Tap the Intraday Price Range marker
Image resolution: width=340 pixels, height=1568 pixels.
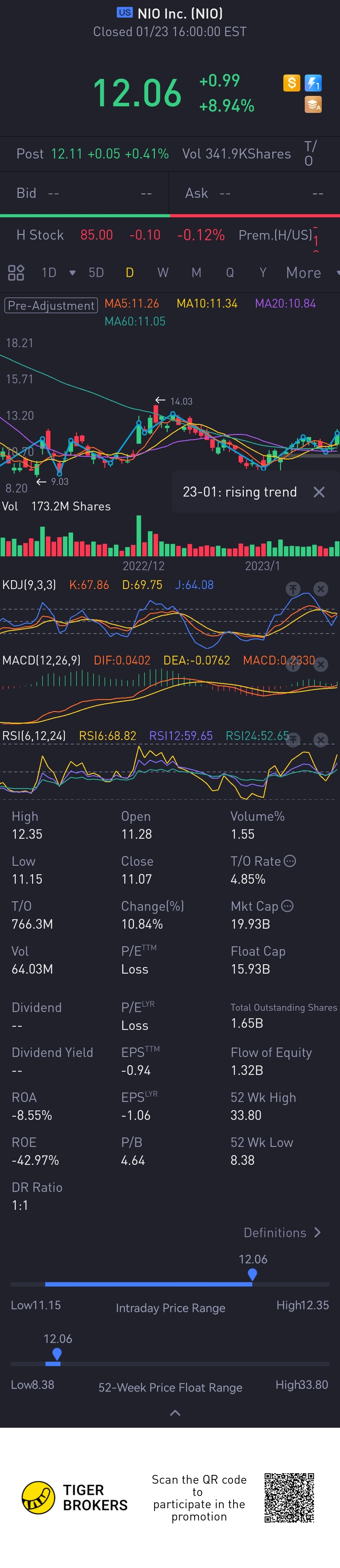252,1274
